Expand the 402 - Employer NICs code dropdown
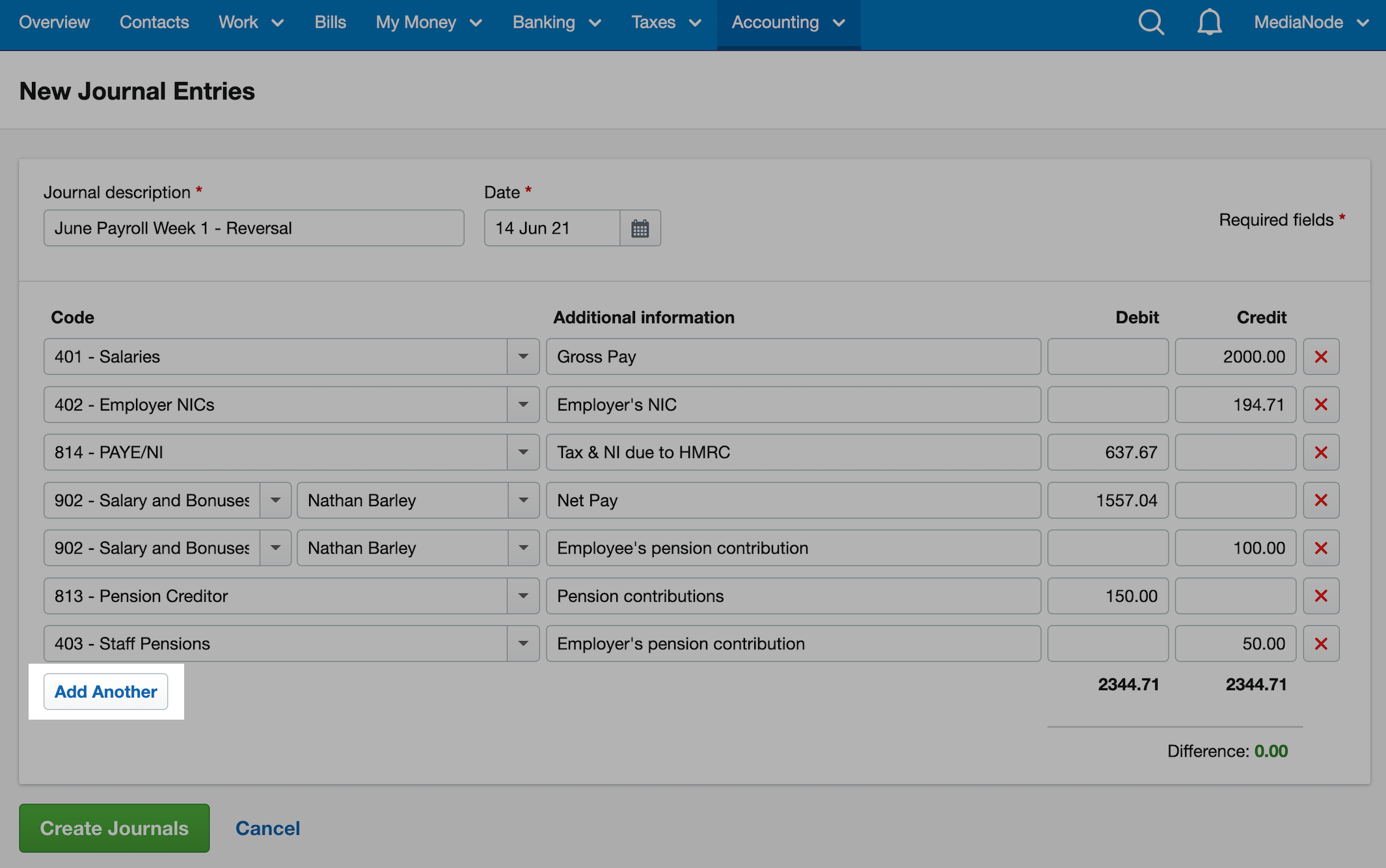The image size is (1386, 868). [523, 405]
